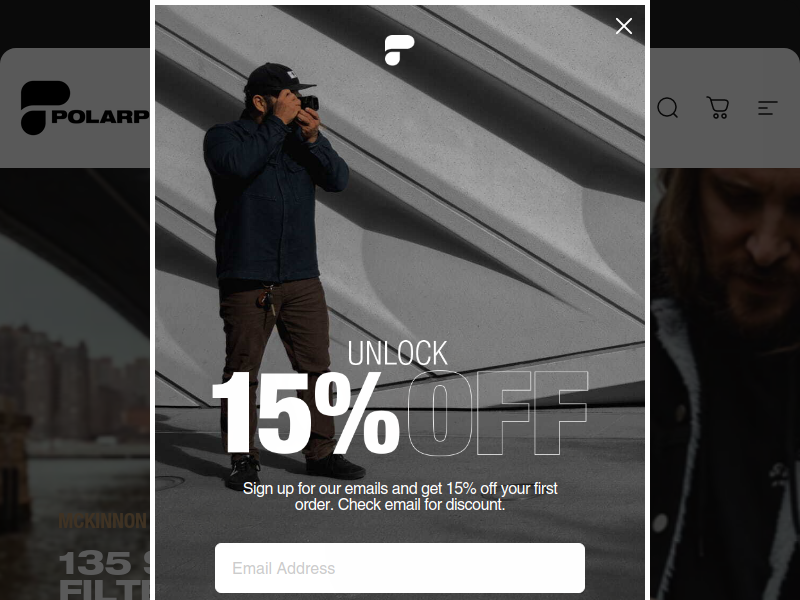800x600 pixels.
Task: Close the 15% off popup
Action: click(x=623, y=26)
